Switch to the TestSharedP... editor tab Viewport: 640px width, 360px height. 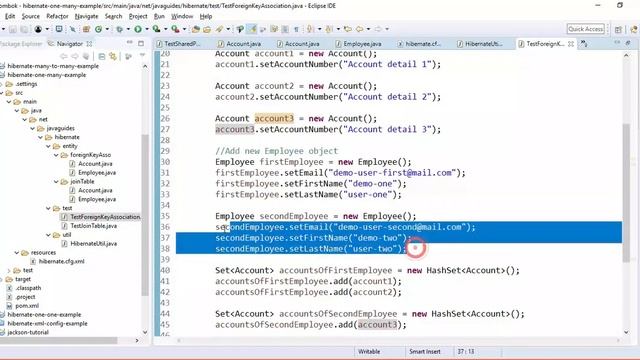click(178, 44)
